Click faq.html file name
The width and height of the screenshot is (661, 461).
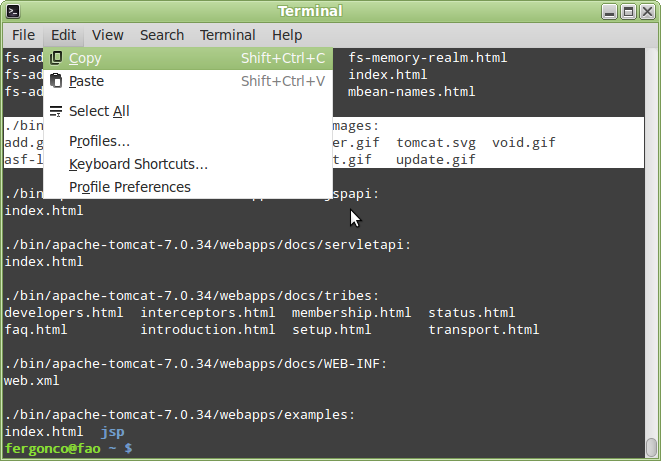[36, 330]
